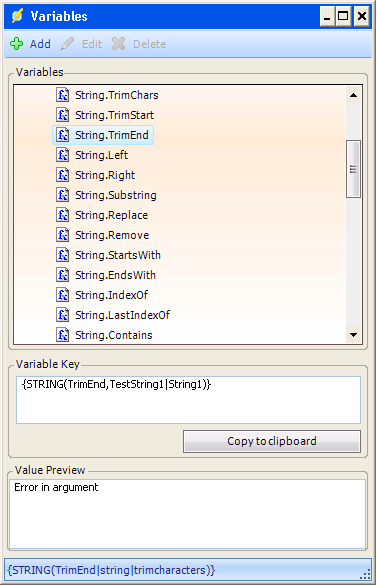Image resolution: width=377 pixels, height=585 pixels.
Task: Select String.TrimStart in the variables list
Action: coord(115,115)
